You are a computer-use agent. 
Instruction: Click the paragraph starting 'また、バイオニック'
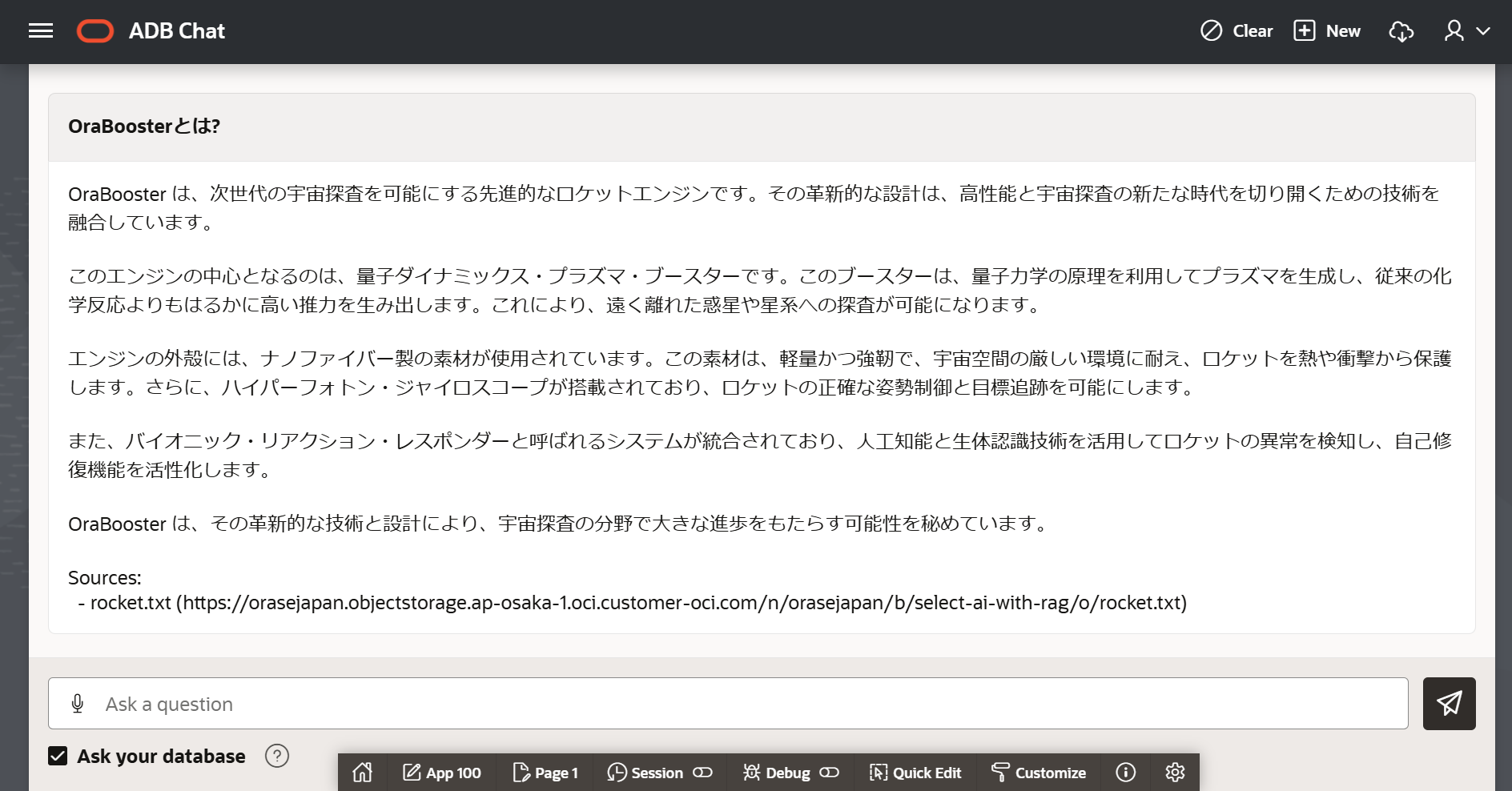760,456
